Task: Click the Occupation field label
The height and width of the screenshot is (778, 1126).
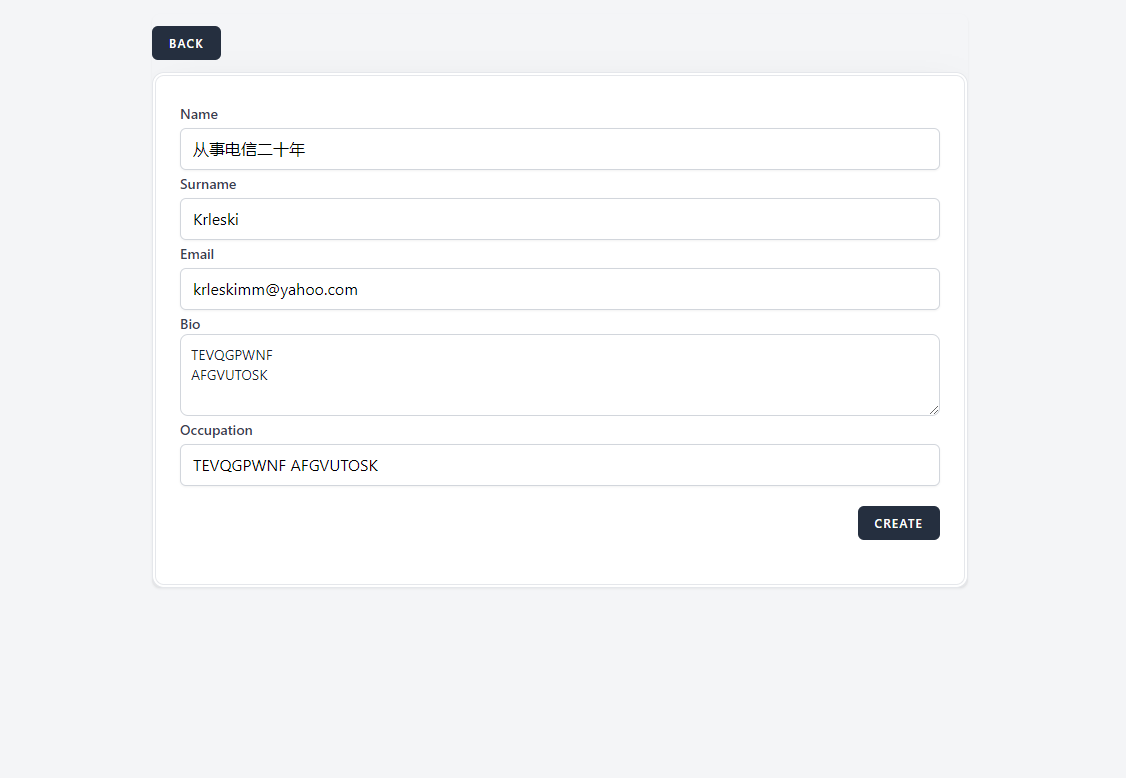Action: tap(216, 430)
